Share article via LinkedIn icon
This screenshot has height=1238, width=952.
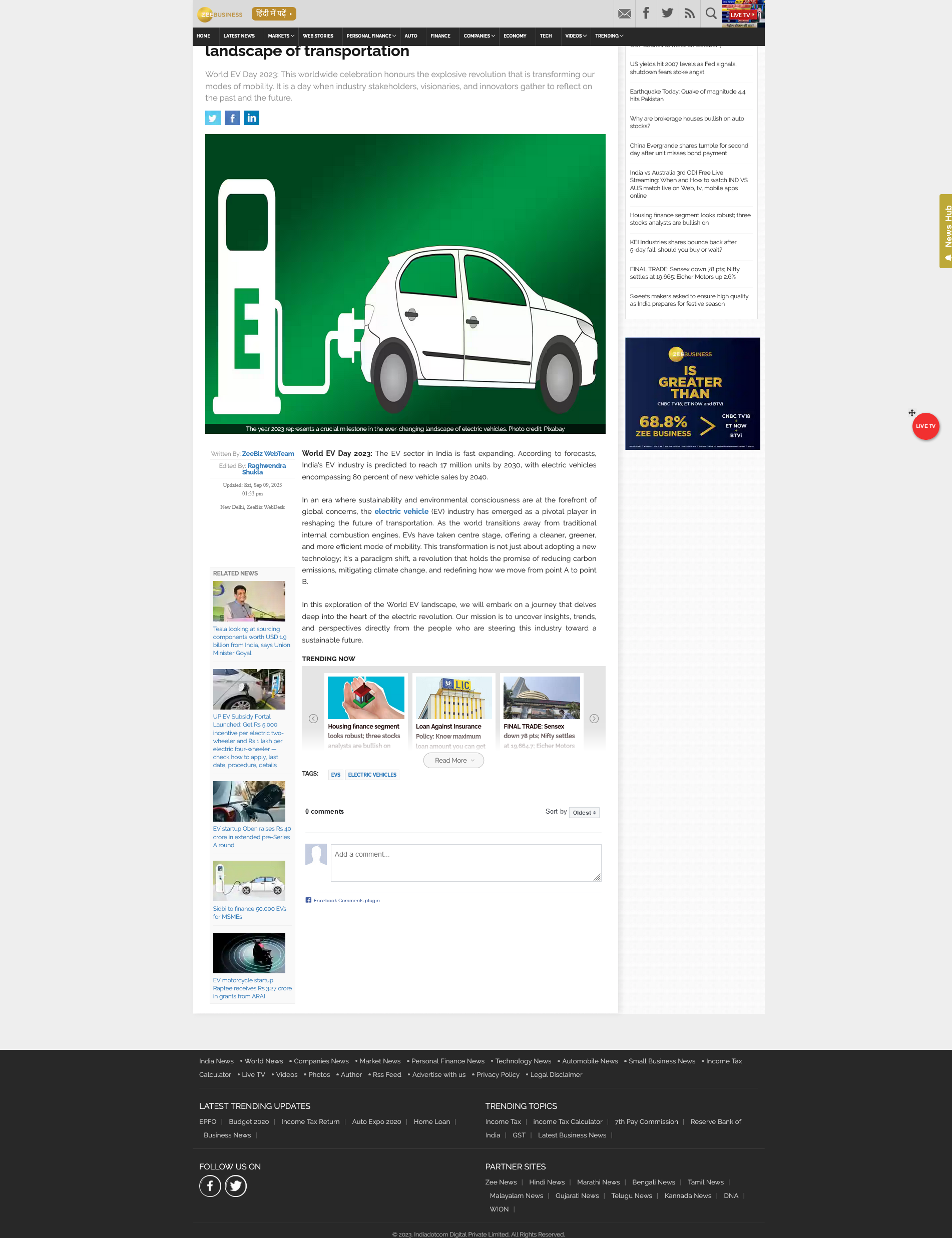[x=252, y=118]
